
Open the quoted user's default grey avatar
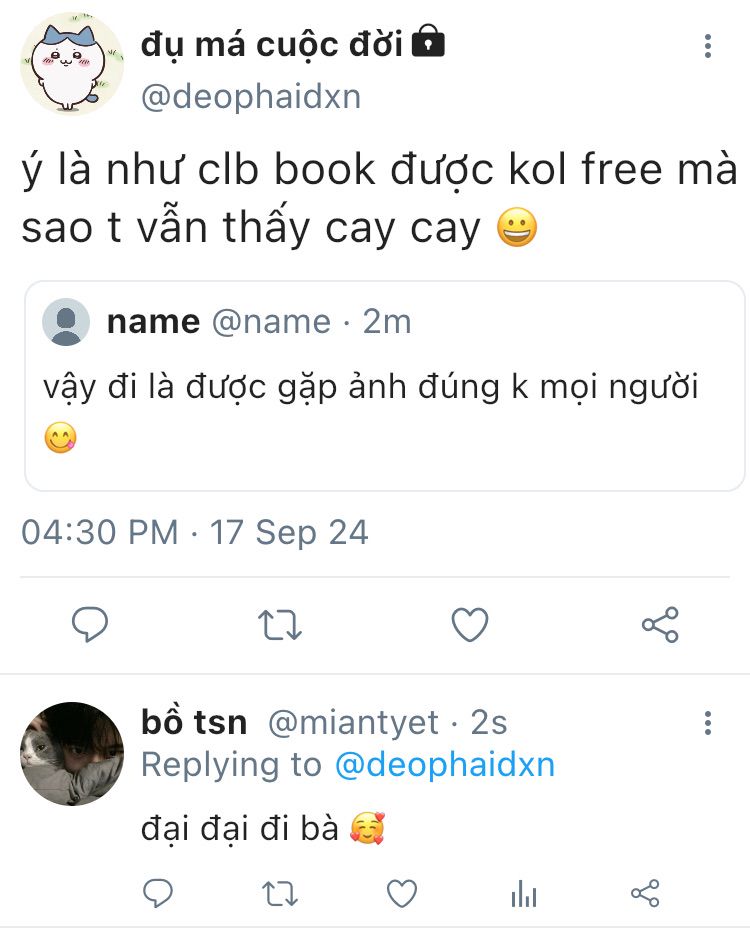66,321
